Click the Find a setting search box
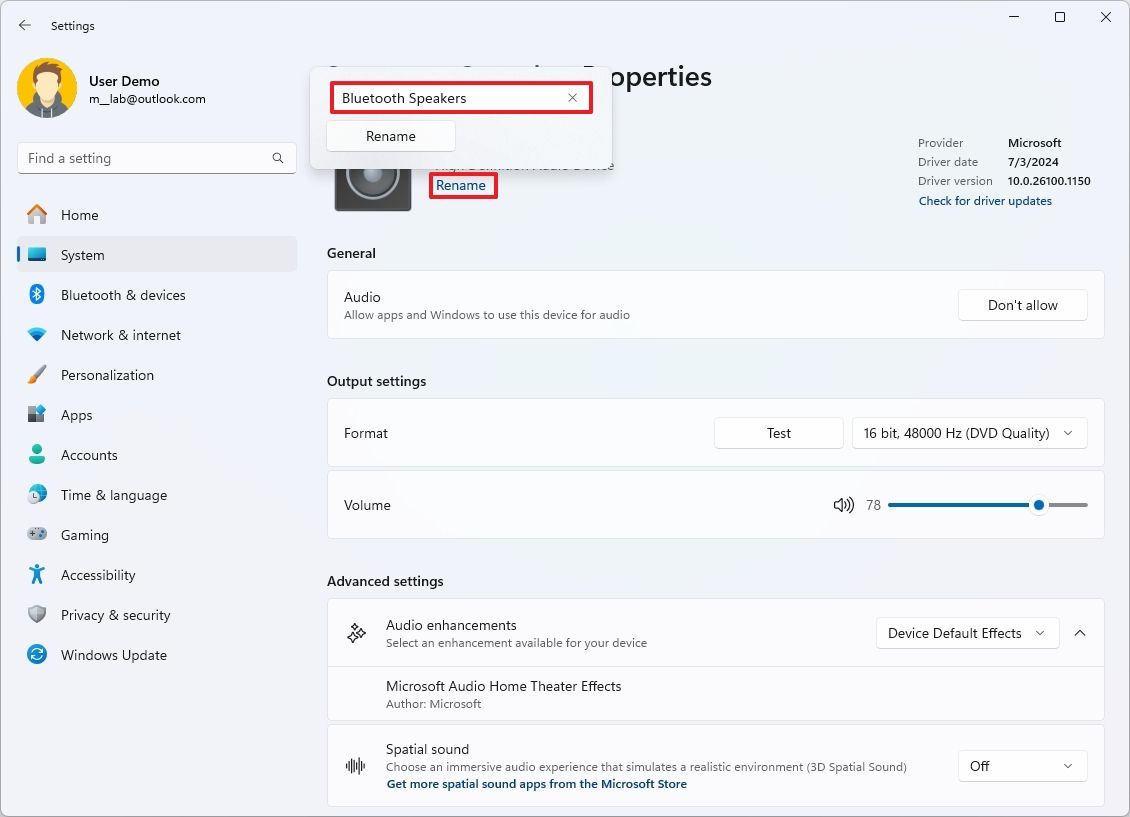Viewport: 1130px width, 817px height. (145, 158)
